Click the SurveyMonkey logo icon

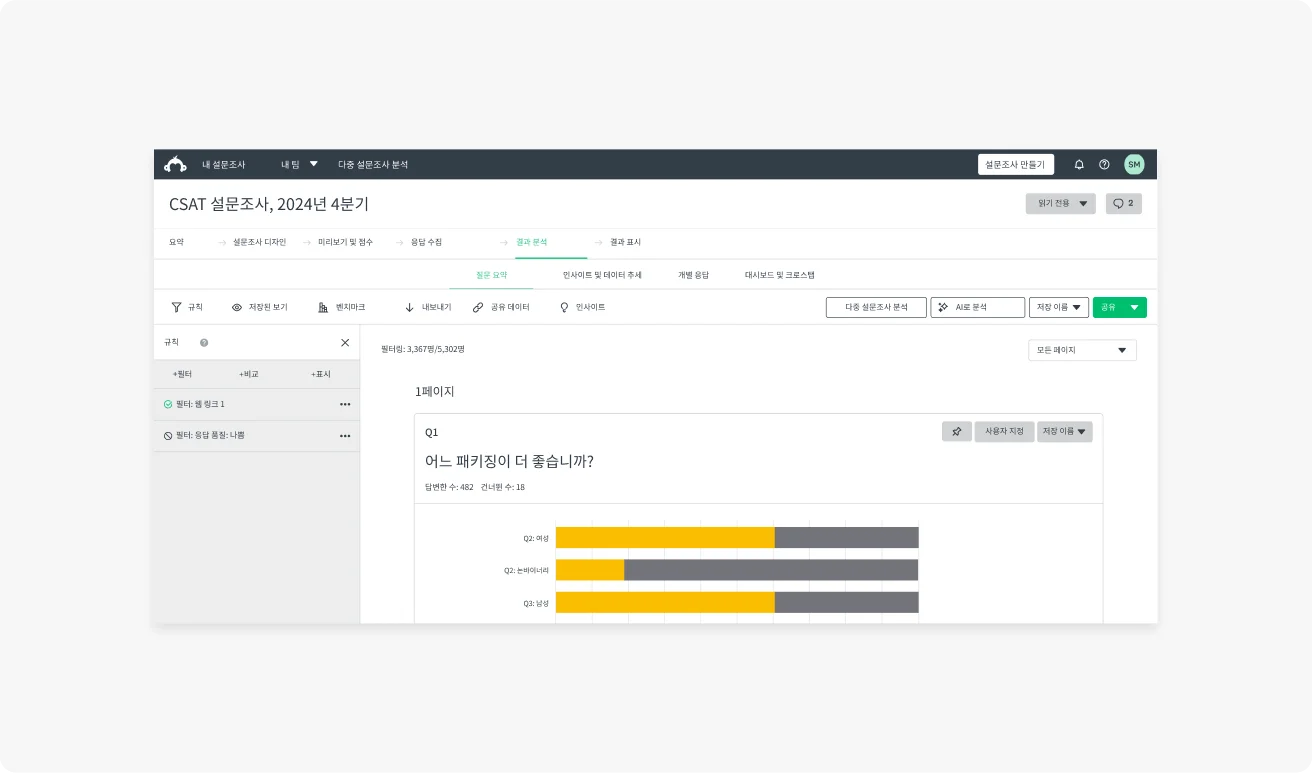[176, 164]
